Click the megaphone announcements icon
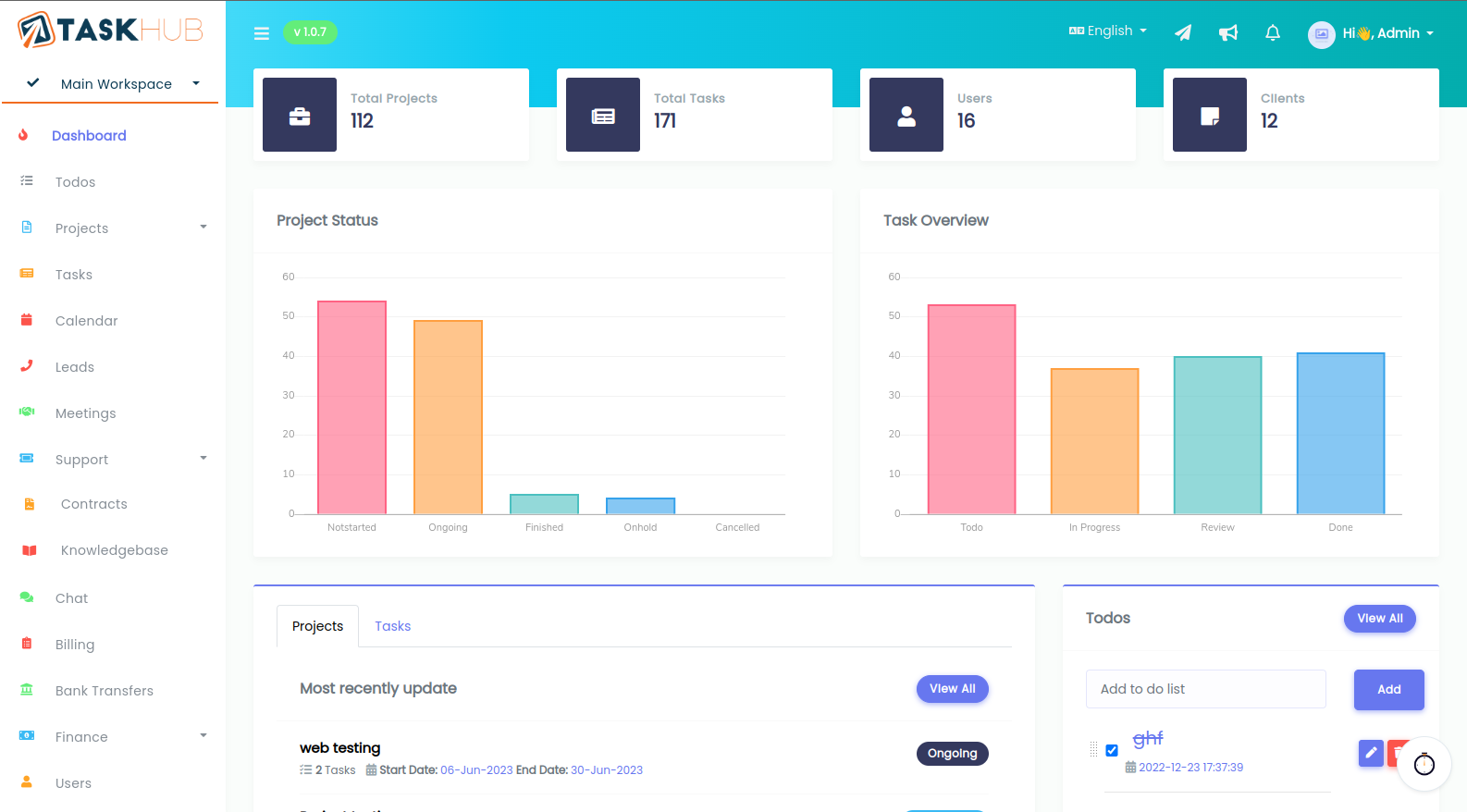 pos(1228,33)
